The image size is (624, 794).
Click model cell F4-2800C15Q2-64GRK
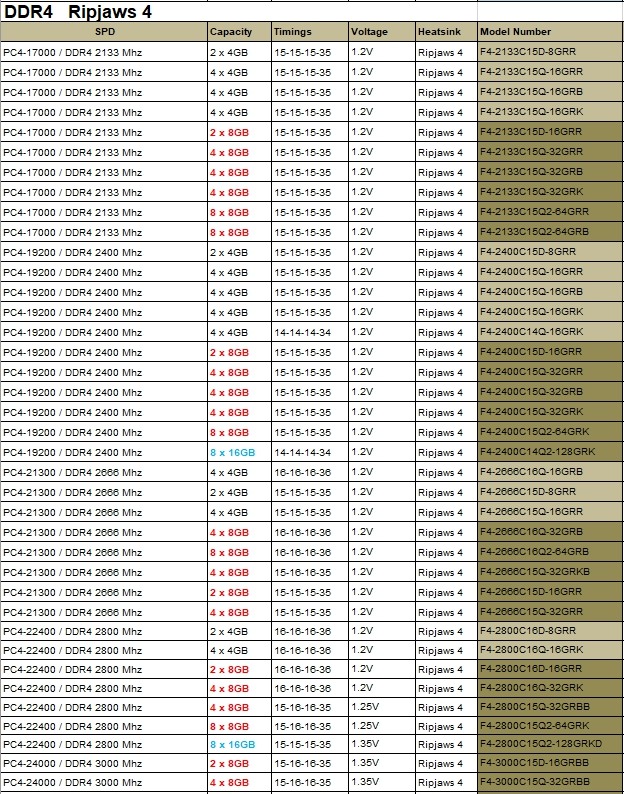(x=550, y=726)
